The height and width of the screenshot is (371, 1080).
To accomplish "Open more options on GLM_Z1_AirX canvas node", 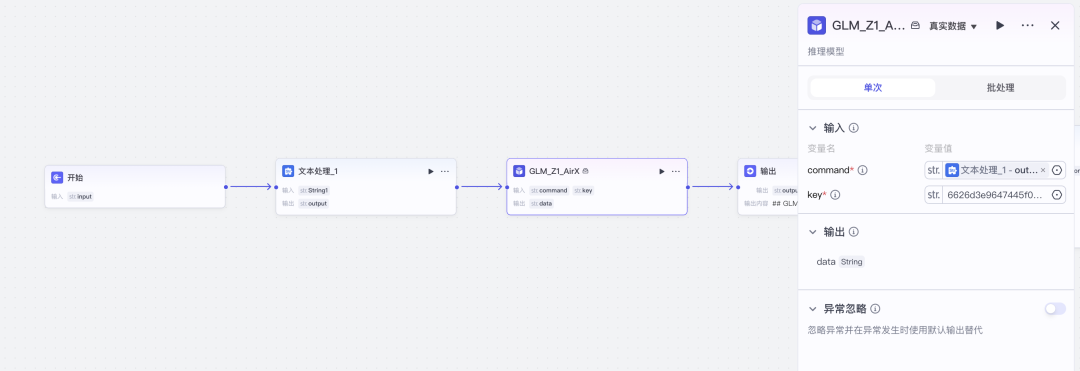I will [x=676, y=171].
